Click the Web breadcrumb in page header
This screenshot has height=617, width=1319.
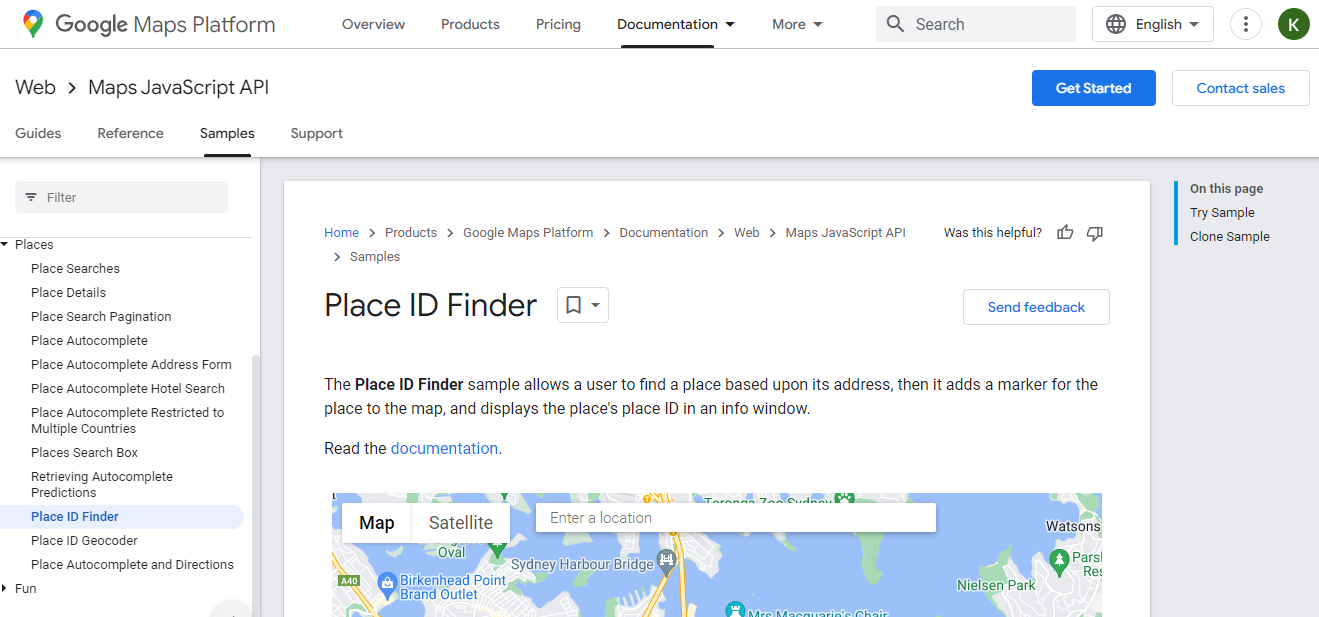[x=35, y=87]
